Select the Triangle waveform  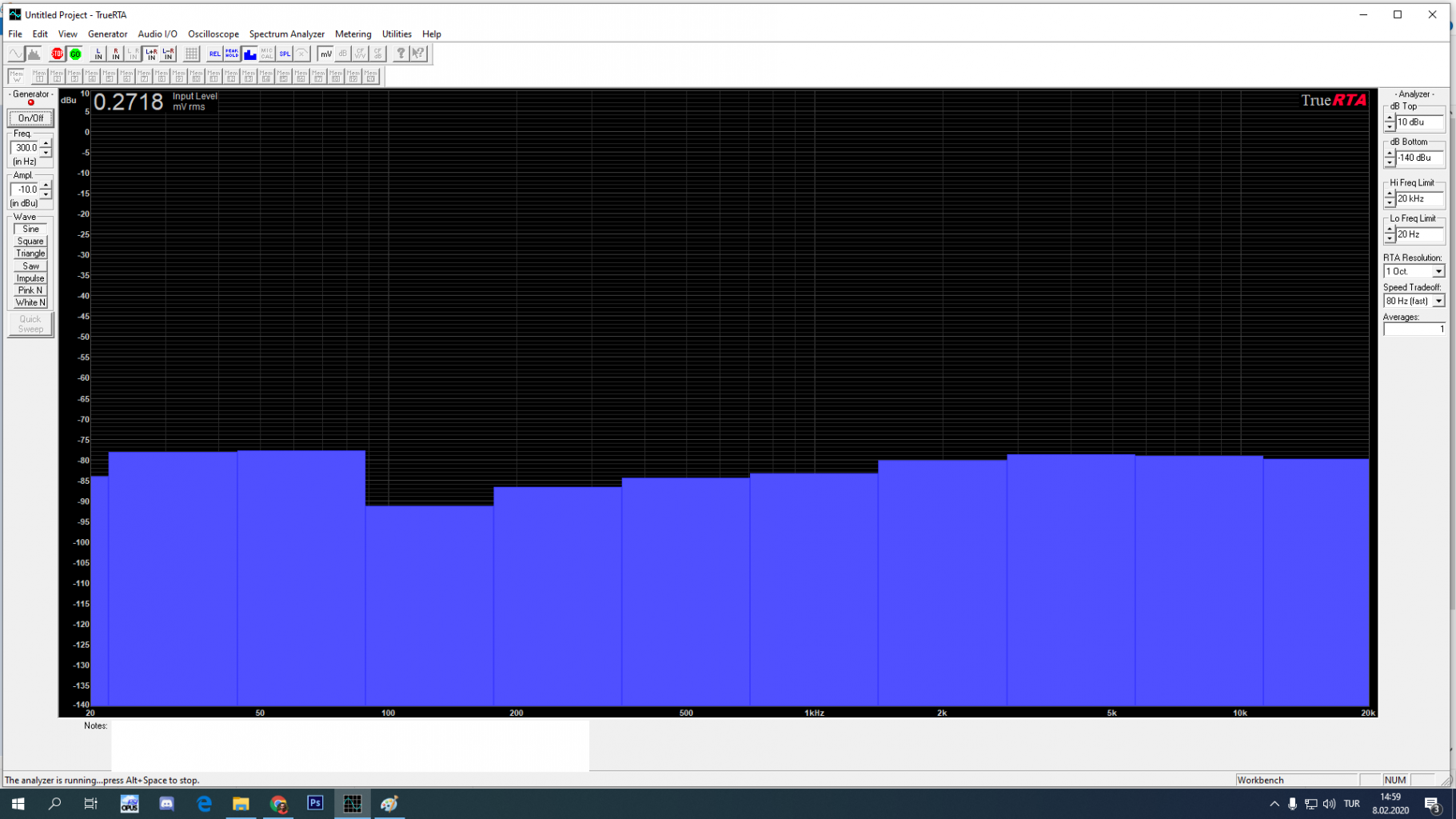coord(30,254)
